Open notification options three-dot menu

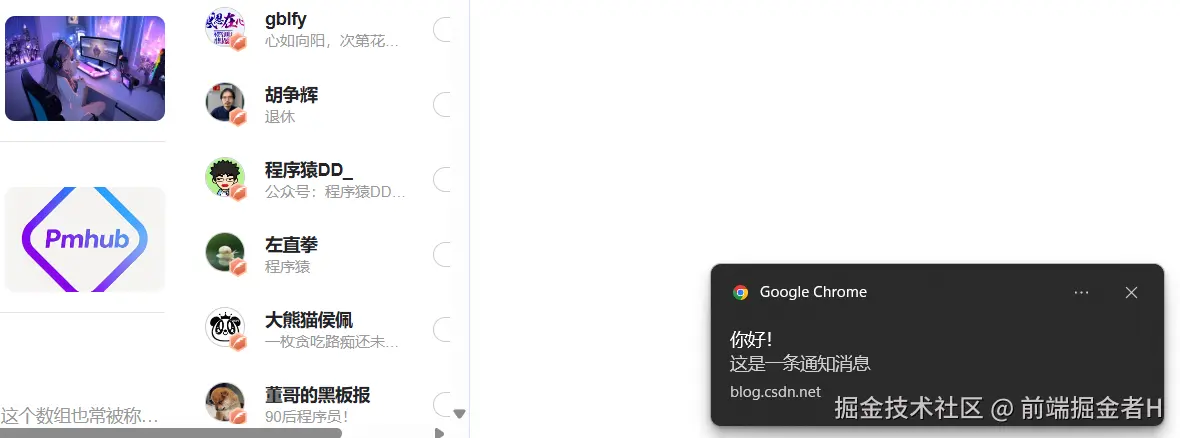click(1081, 293)
